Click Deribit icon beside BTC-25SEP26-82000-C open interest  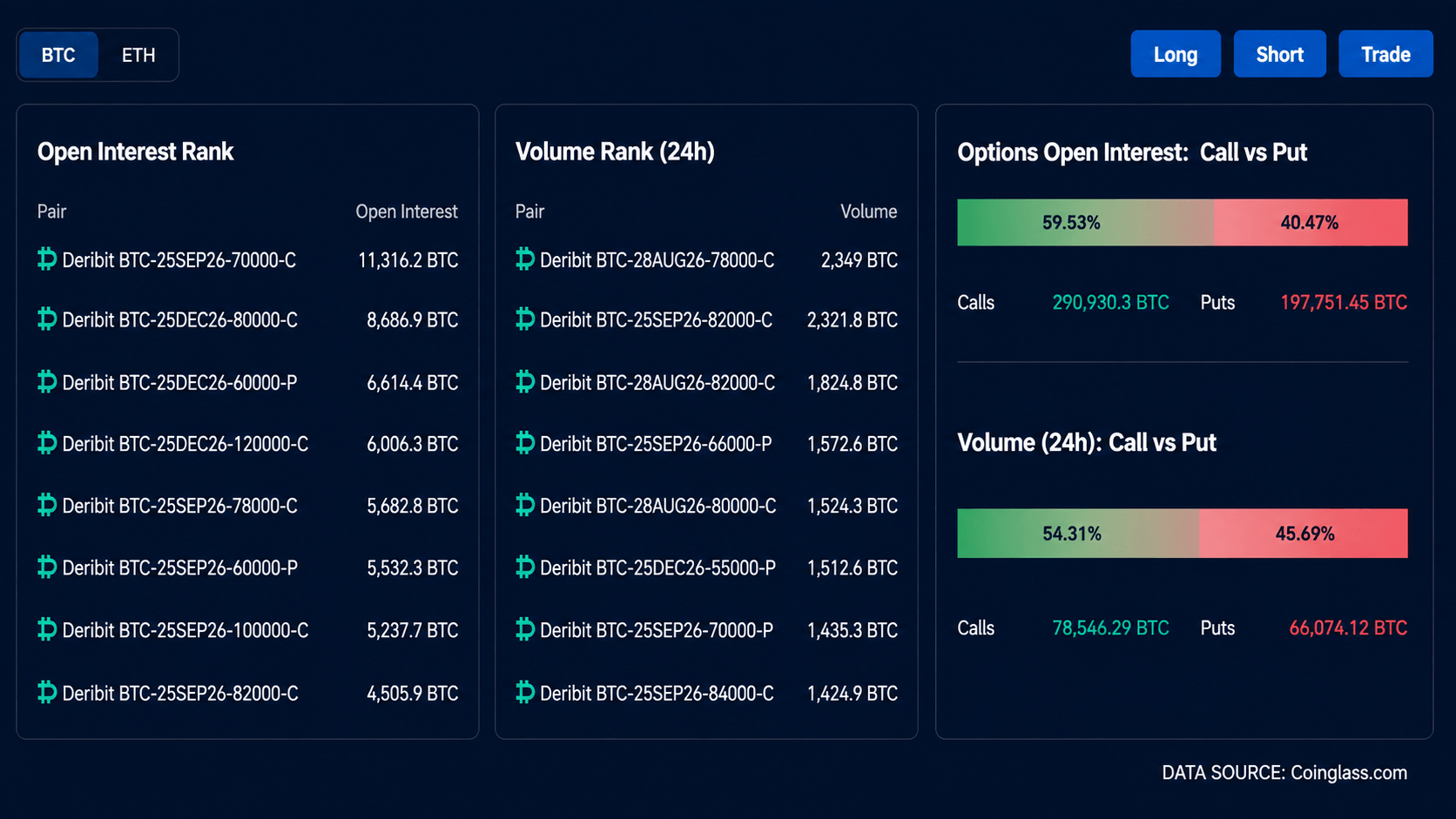47,693
